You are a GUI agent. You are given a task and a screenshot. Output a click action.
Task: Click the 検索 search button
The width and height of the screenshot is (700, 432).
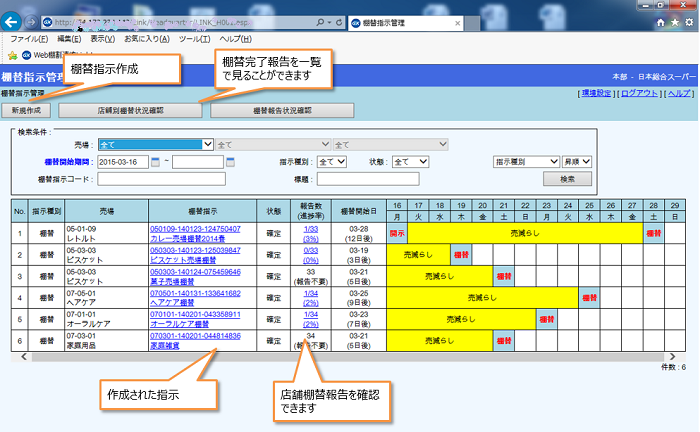click(567, 179)
